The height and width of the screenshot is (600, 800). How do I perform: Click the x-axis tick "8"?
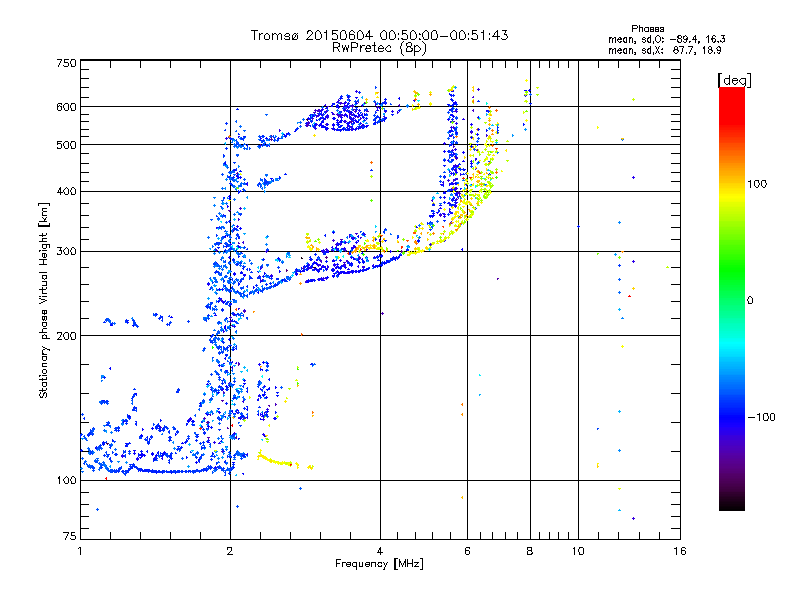(x=530, y=551)
